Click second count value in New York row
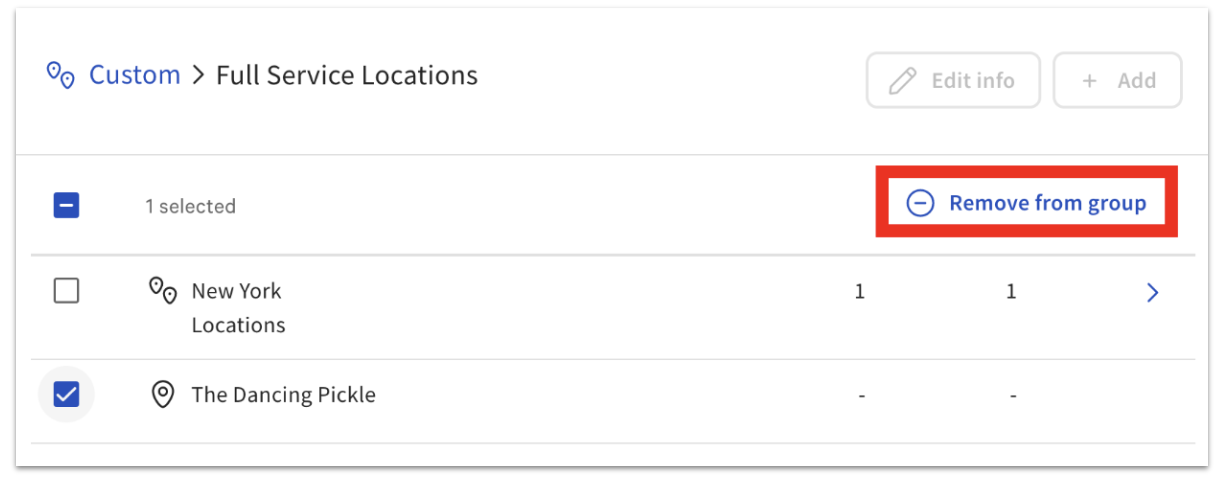1226x486 pixels. [1011, 292]
